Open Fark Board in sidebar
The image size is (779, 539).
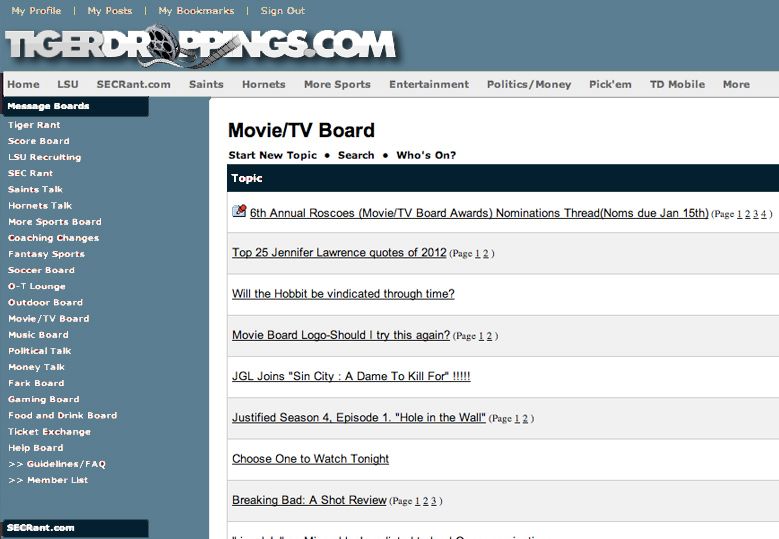[36, 383]
